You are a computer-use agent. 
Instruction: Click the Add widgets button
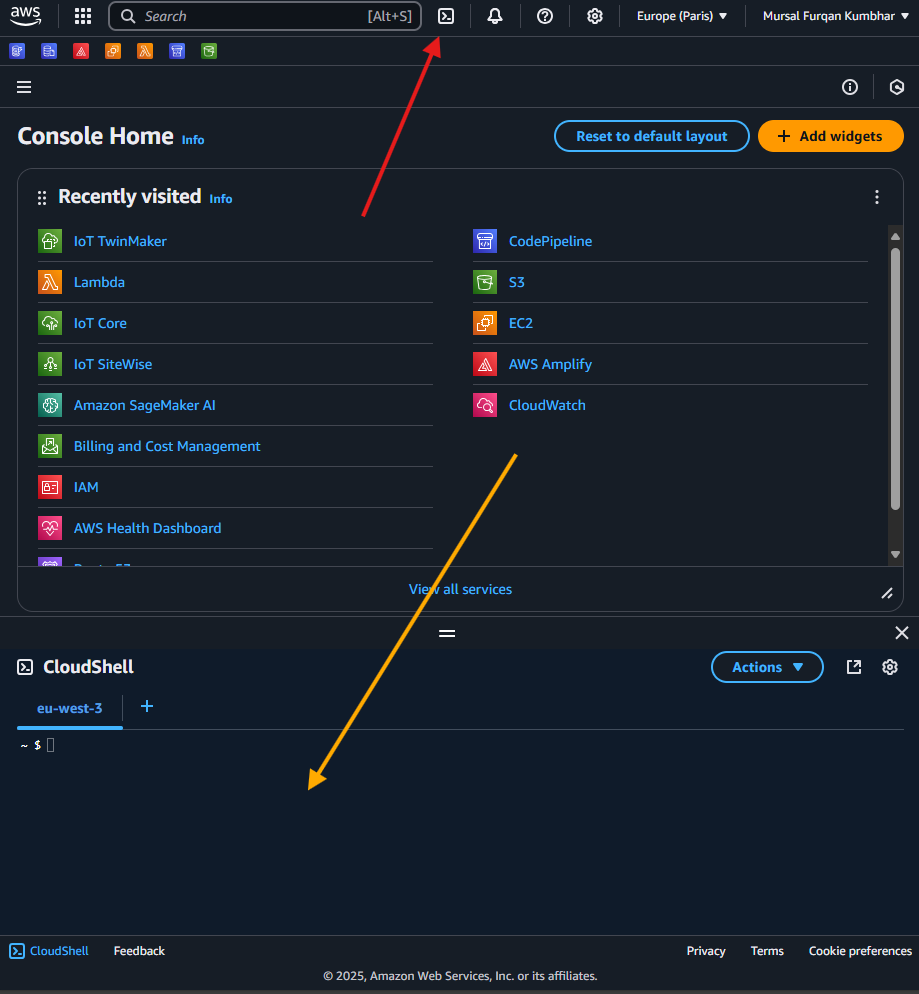pyautogui.click(x=830, y=136)
